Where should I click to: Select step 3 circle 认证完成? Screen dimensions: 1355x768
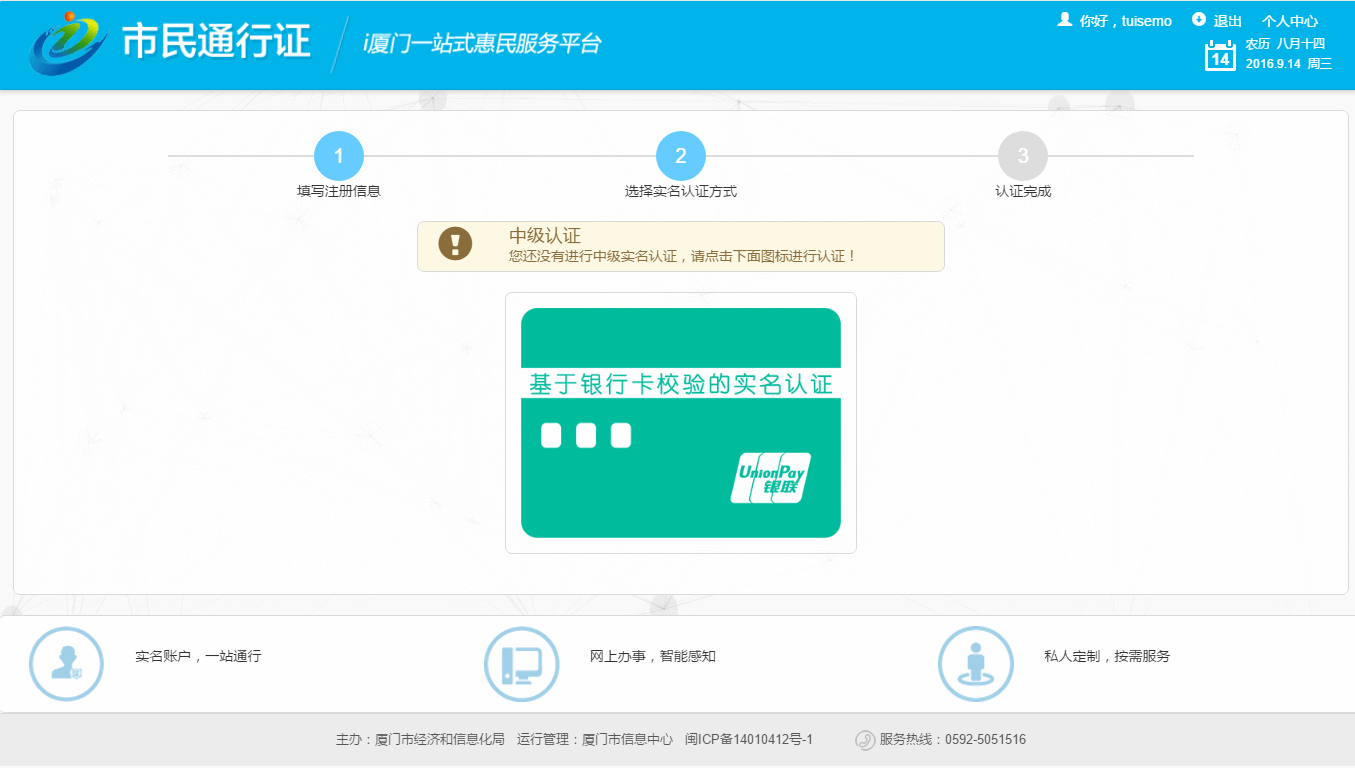1023,156
